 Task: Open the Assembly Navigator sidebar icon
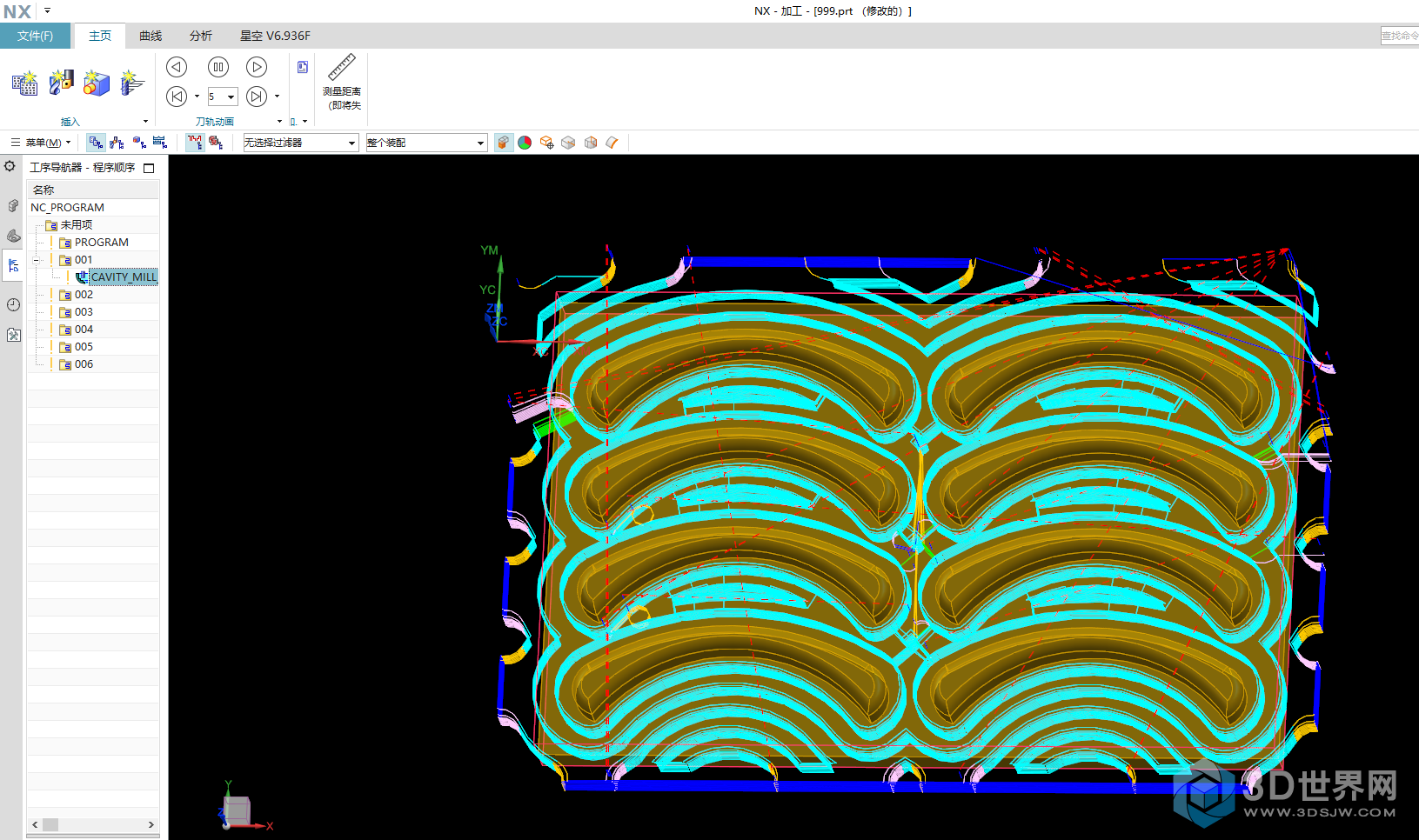13,206
